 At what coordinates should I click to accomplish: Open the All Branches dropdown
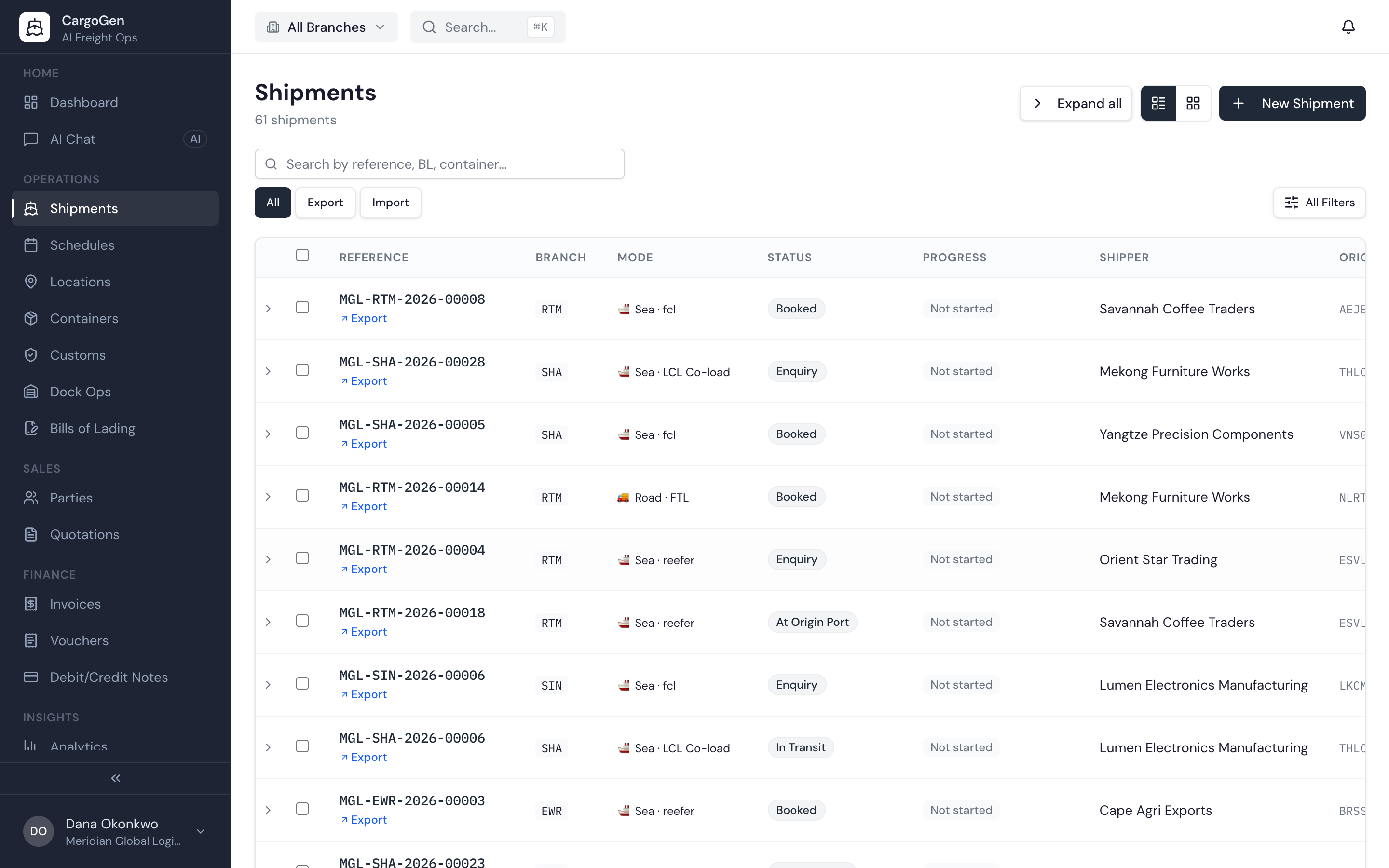click(326, 27)
